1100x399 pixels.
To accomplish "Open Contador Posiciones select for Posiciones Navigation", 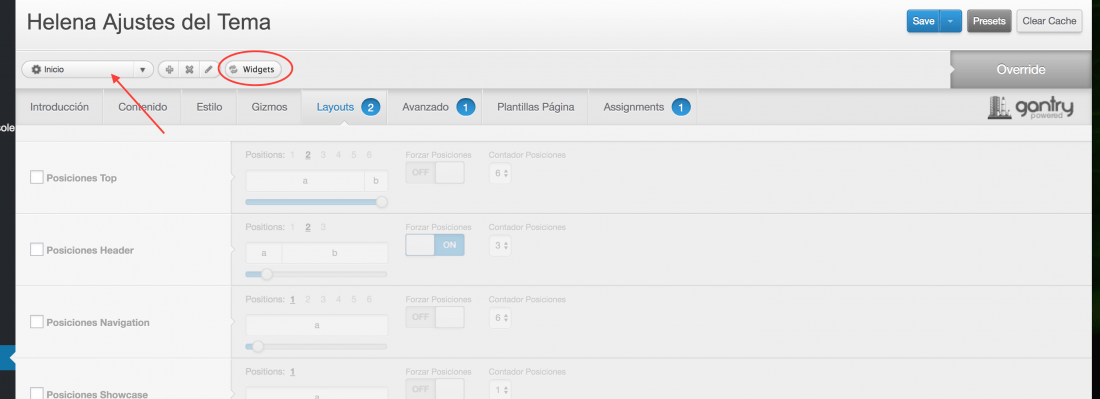I will point(500,317).
